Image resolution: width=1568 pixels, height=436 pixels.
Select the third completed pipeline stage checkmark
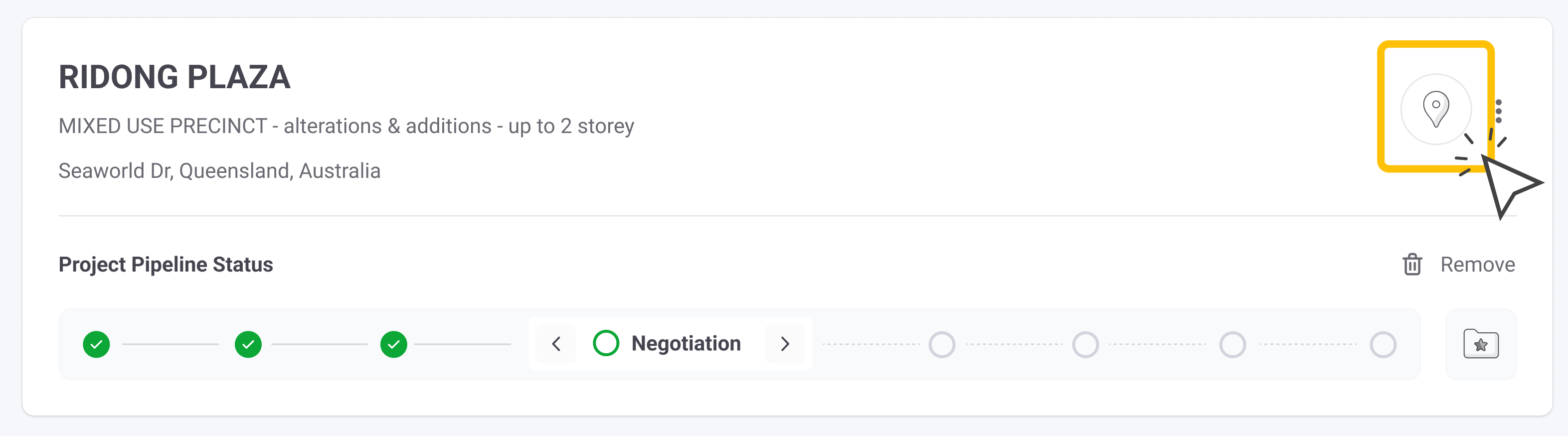(x=393, y=344)
